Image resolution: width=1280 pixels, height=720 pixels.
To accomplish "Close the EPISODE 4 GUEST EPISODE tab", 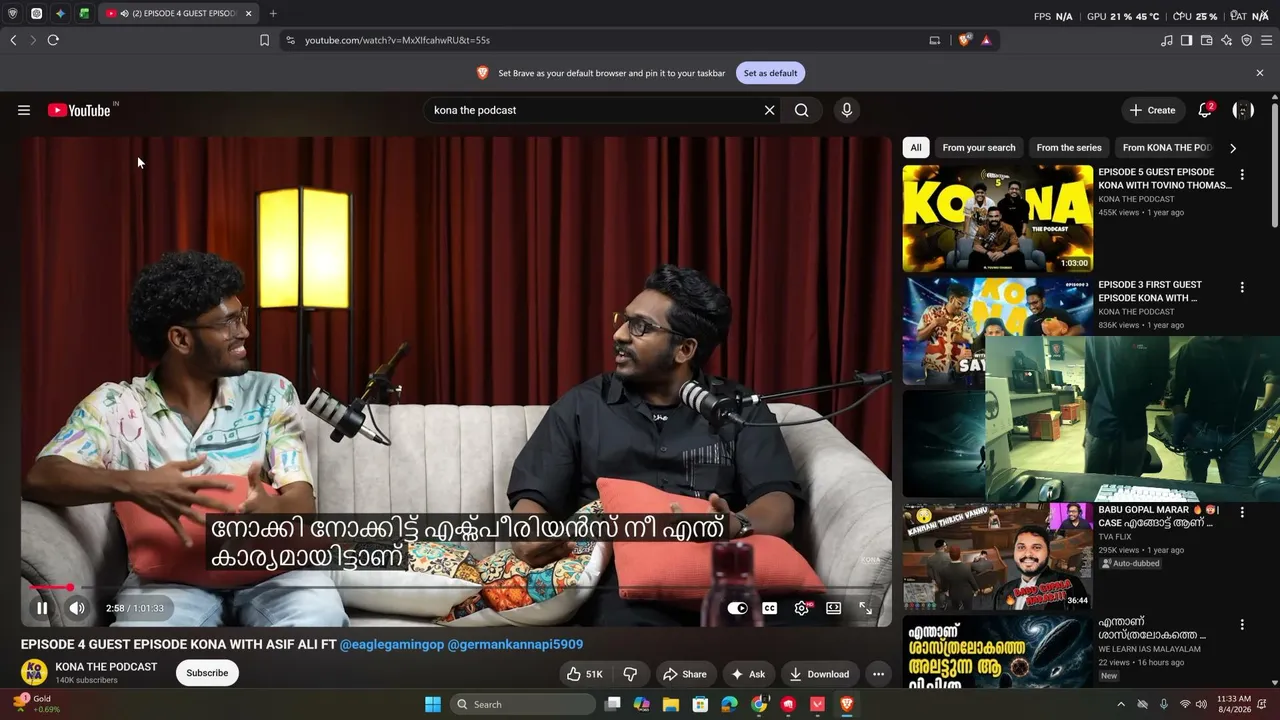I will tap(248, 14).
